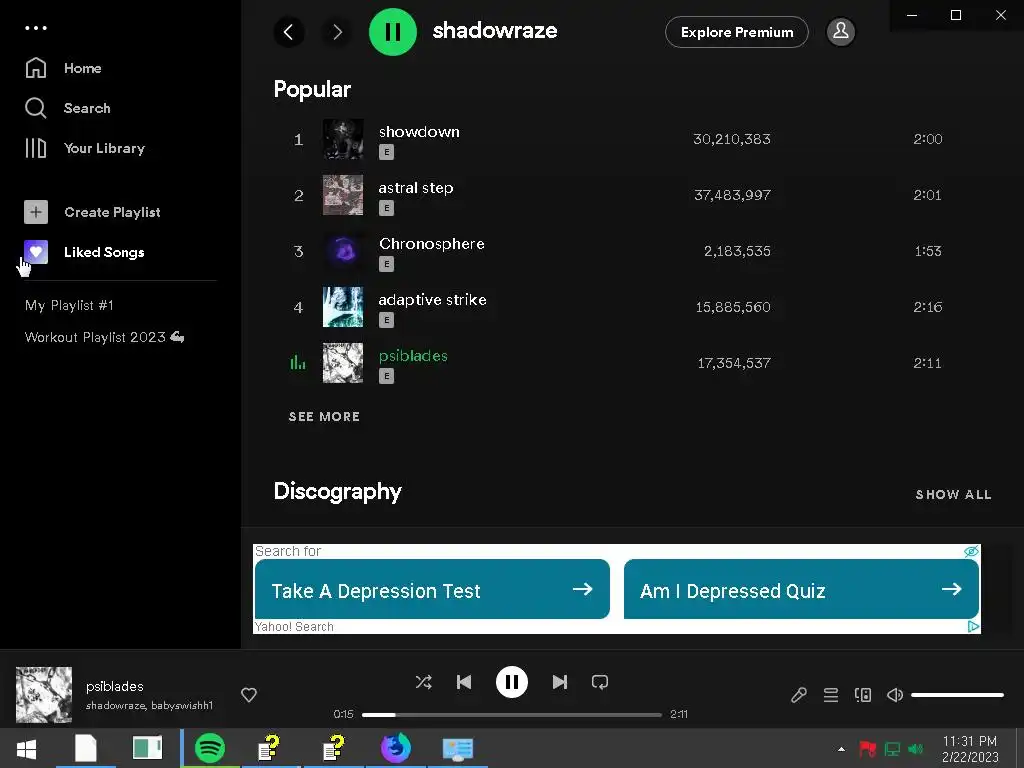Hide ad via eye icon
1024x768 pixels.
coord(971,551)
